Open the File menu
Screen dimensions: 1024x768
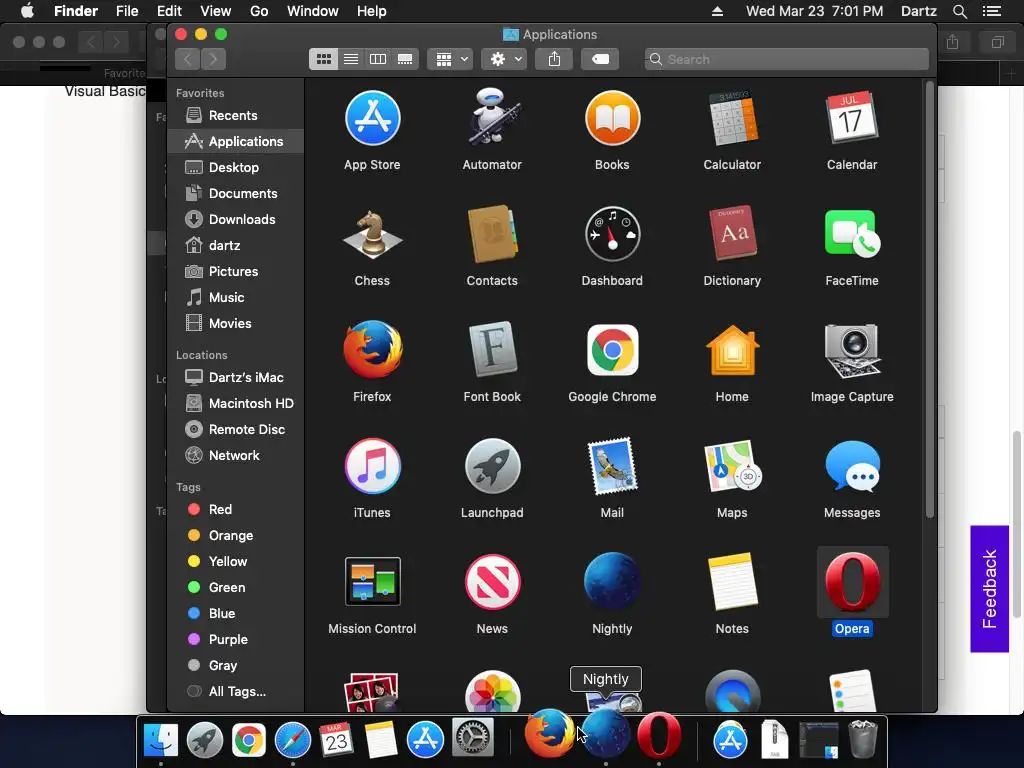click(x=127, y=11)
